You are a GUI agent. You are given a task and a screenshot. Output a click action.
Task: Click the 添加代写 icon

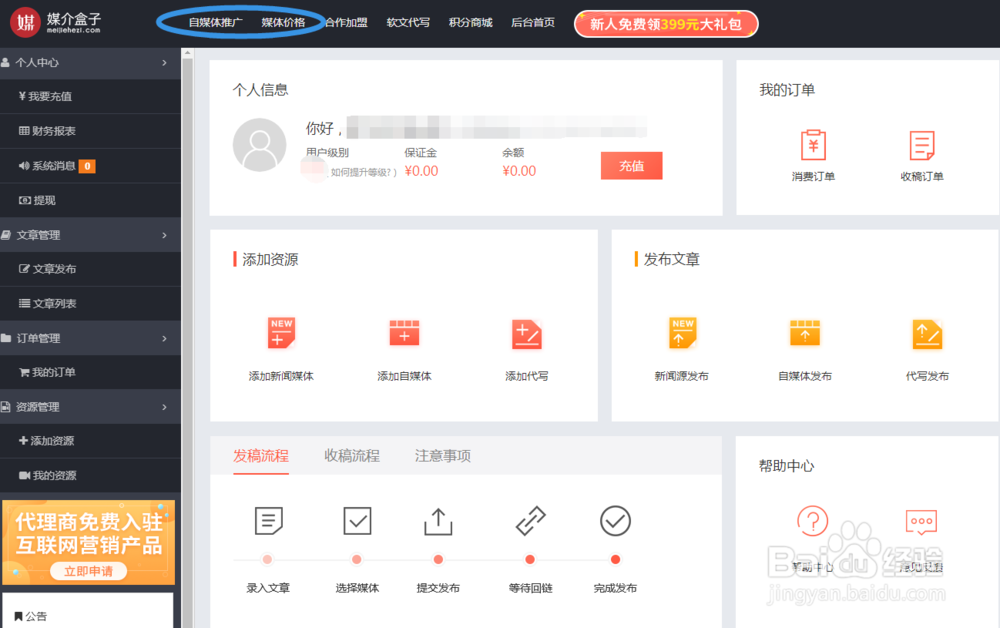tap(527, 335)
